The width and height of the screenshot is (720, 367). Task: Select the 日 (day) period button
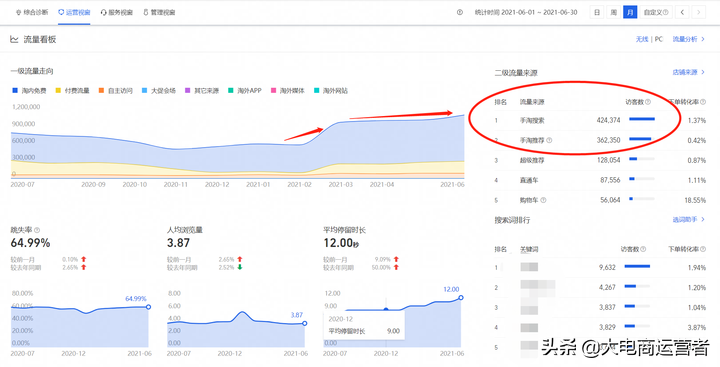click(596, 12)
